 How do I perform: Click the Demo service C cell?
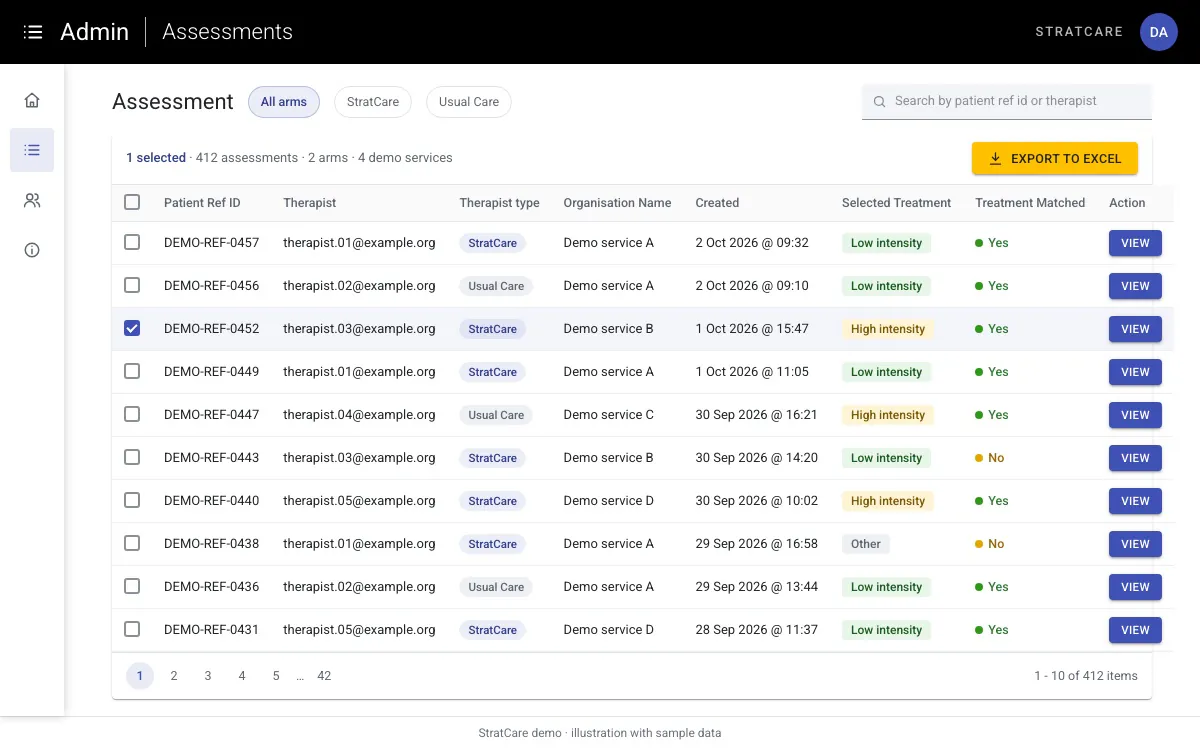click(x=609, y=415)
